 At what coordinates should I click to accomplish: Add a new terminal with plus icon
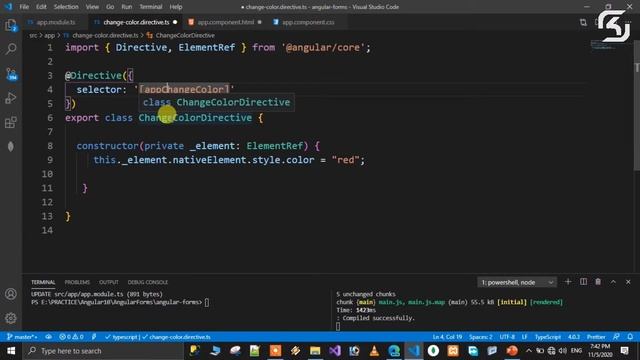(x=568, y=282)
